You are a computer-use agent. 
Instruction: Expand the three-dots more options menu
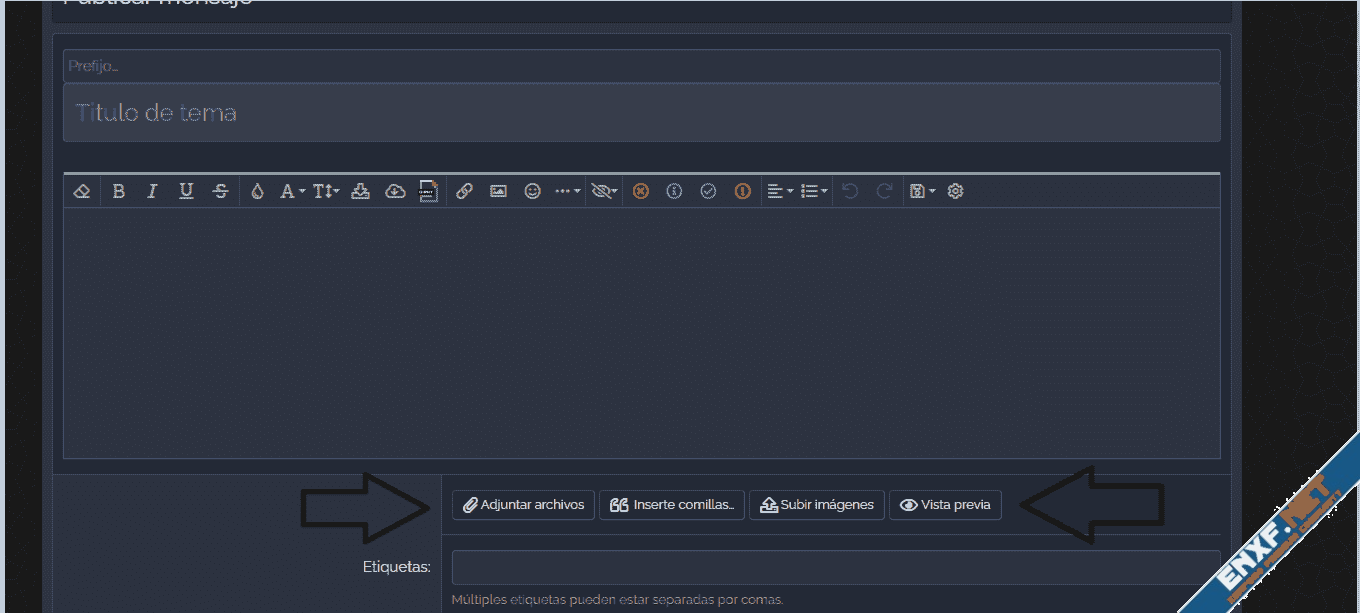pyautogui.click(x=567, y=191)
